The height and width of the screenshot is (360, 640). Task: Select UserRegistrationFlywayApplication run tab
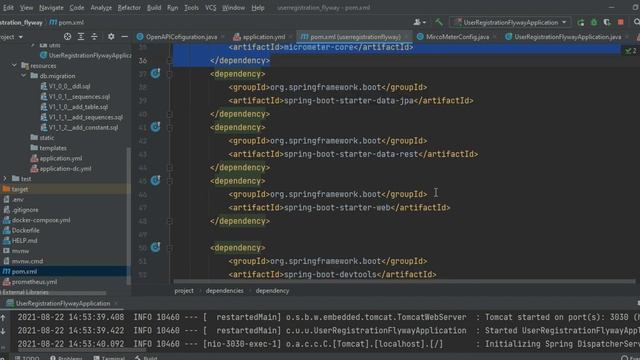62,303
